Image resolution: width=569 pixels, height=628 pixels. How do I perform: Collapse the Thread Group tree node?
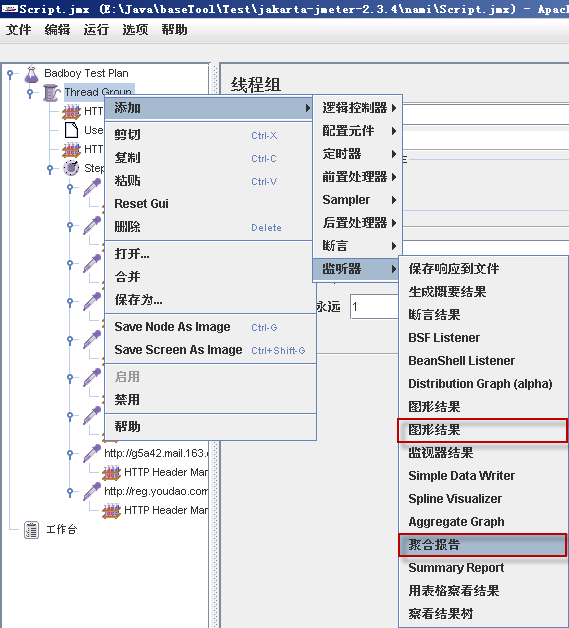[x=30, y=93]
